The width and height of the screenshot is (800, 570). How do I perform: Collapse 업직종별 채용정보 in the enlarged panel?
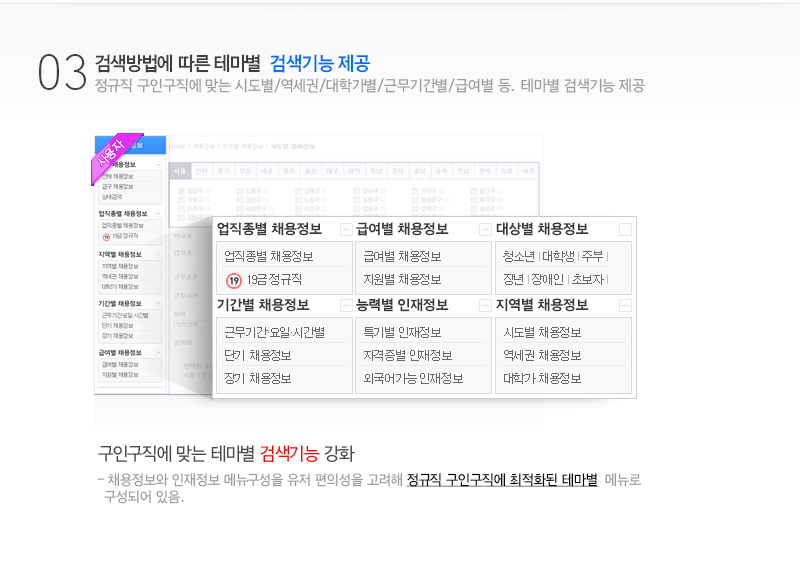click(346, 230)
